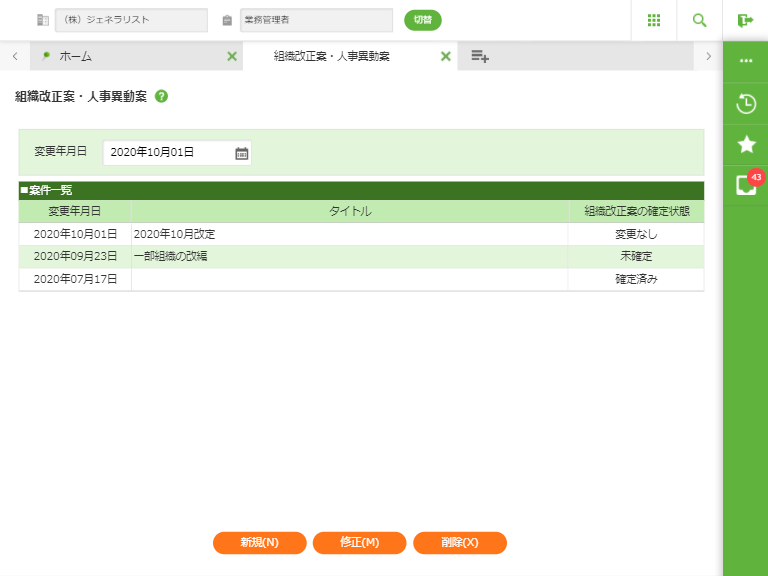Open favorites star icon in sidebar
Viewport: 768px width, 576px height.
pos(746,144)
